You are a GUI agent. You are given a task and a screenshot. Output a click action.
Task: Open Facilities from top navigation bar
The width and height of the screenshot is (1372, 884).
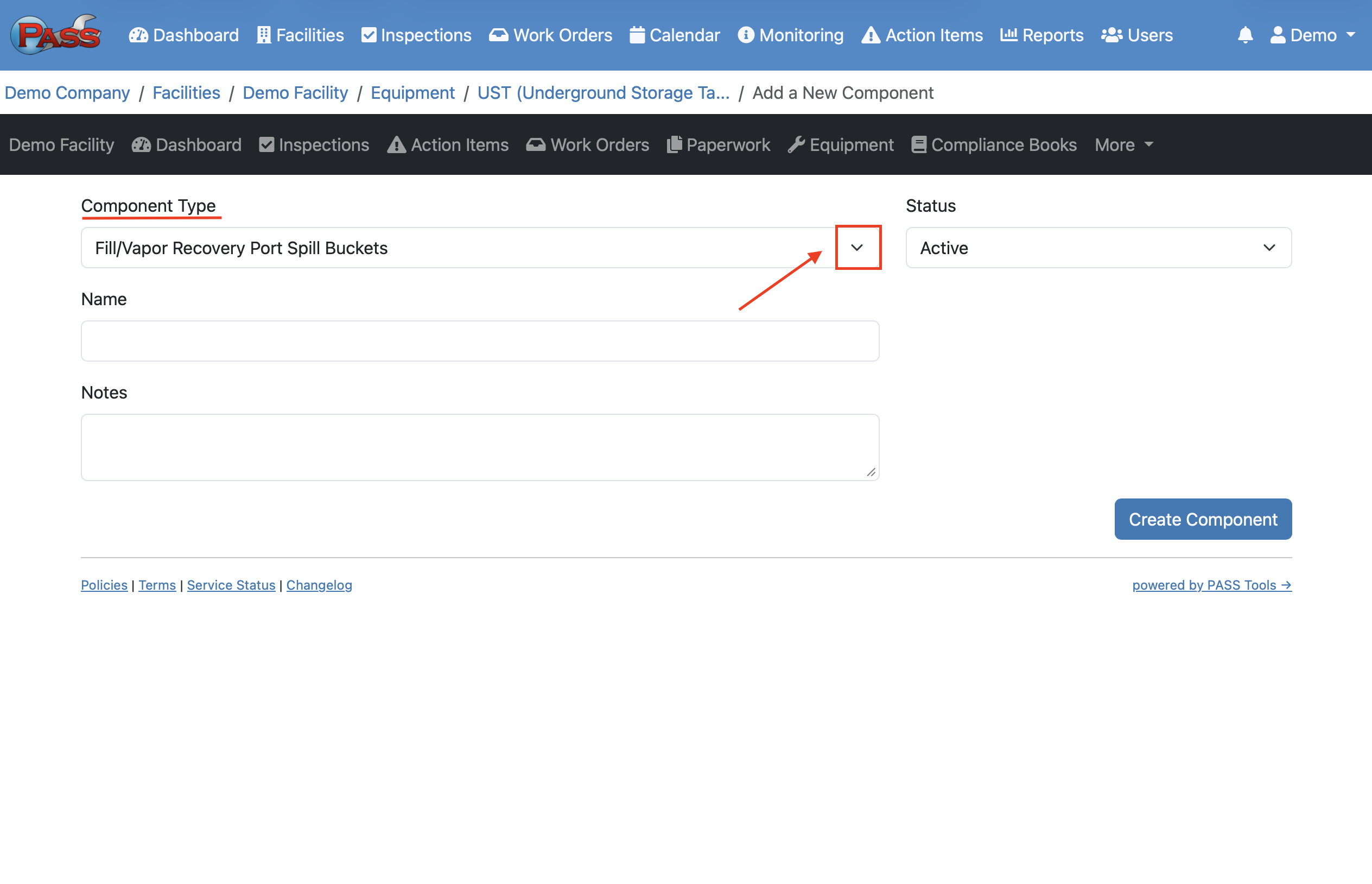[x=300, y=35]
